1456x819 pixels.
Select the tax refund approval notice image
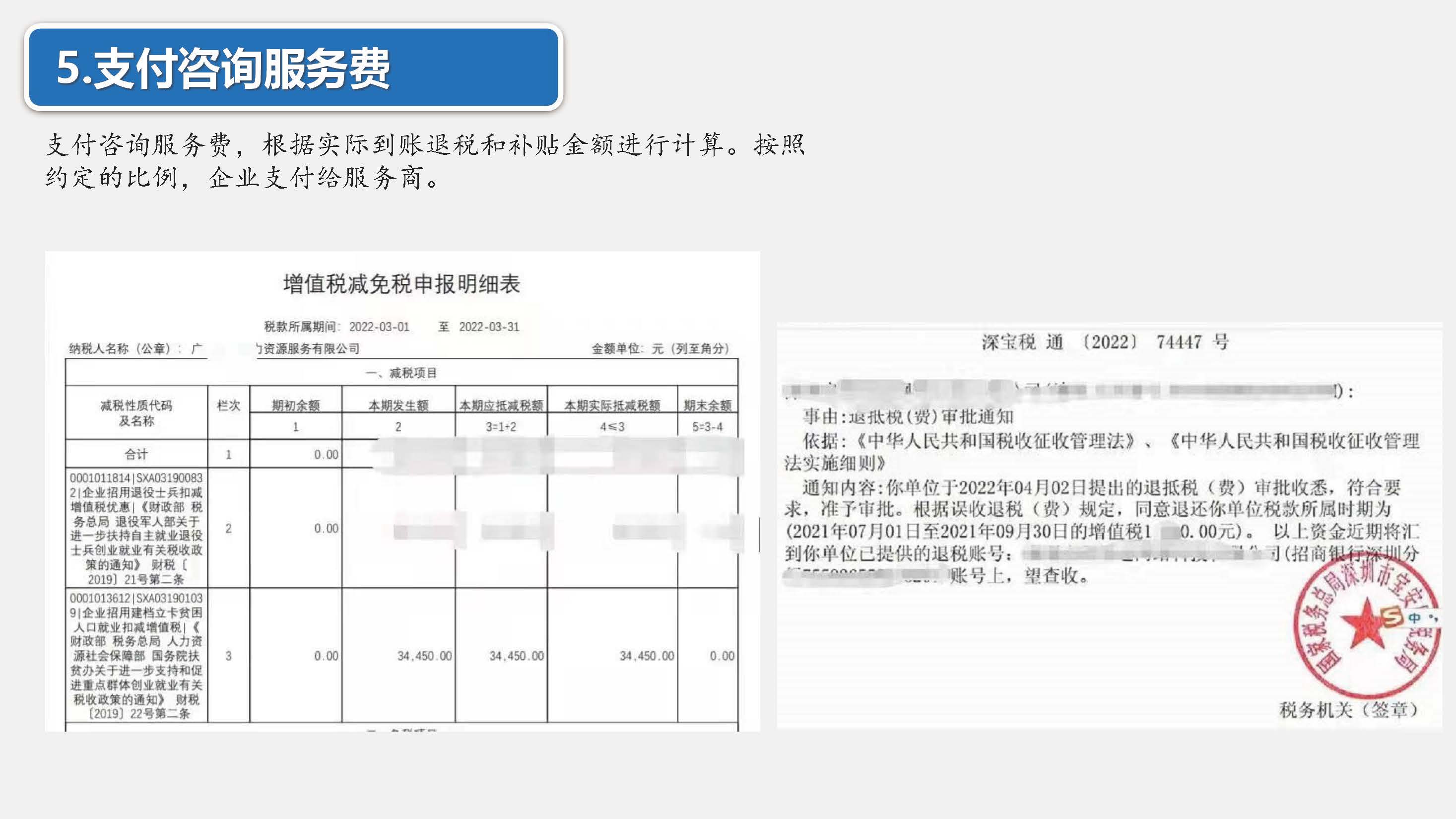1110,525
